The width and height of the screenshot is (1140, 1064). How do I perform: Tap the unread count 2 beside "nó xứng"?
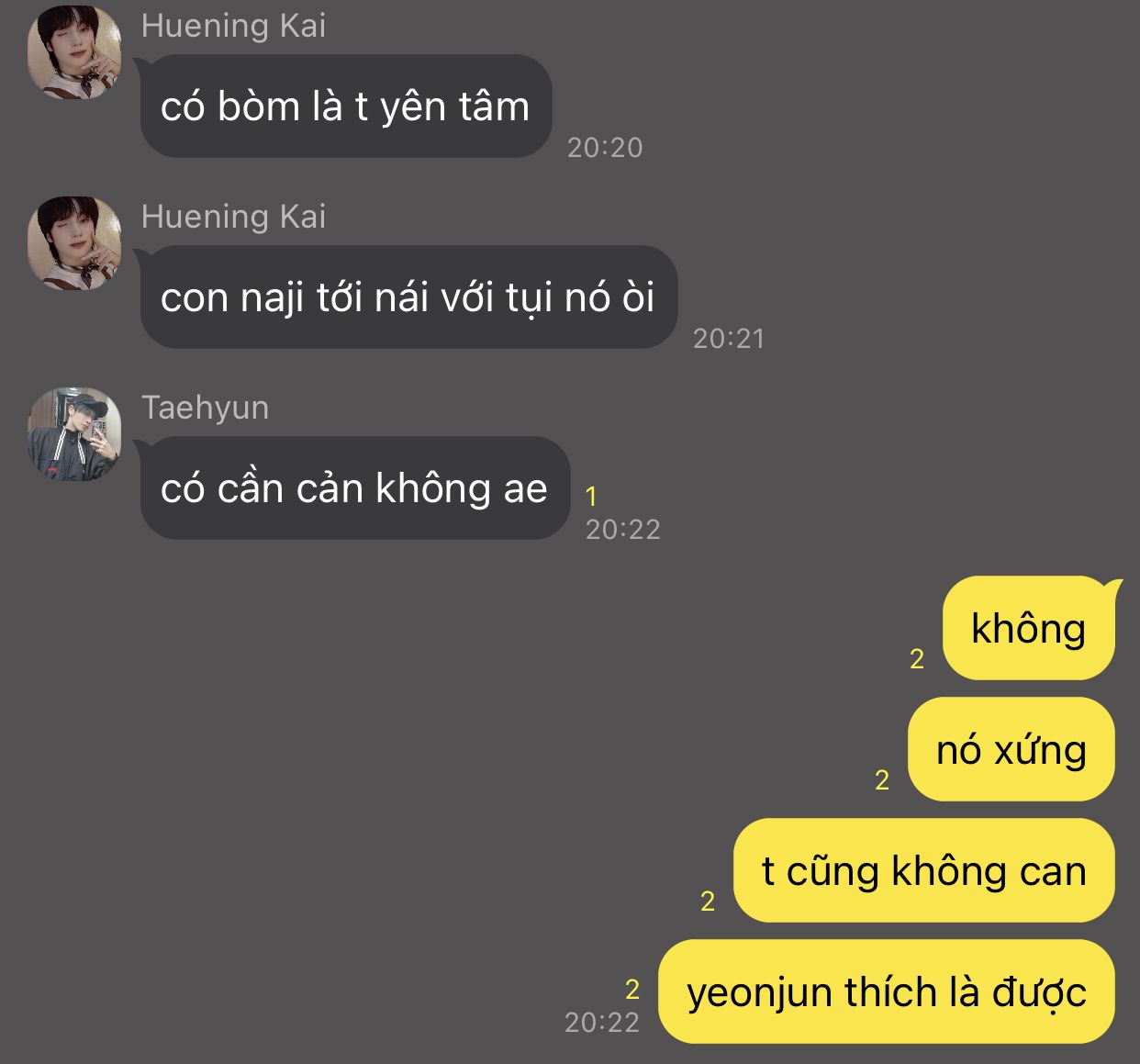pos(882,780)
